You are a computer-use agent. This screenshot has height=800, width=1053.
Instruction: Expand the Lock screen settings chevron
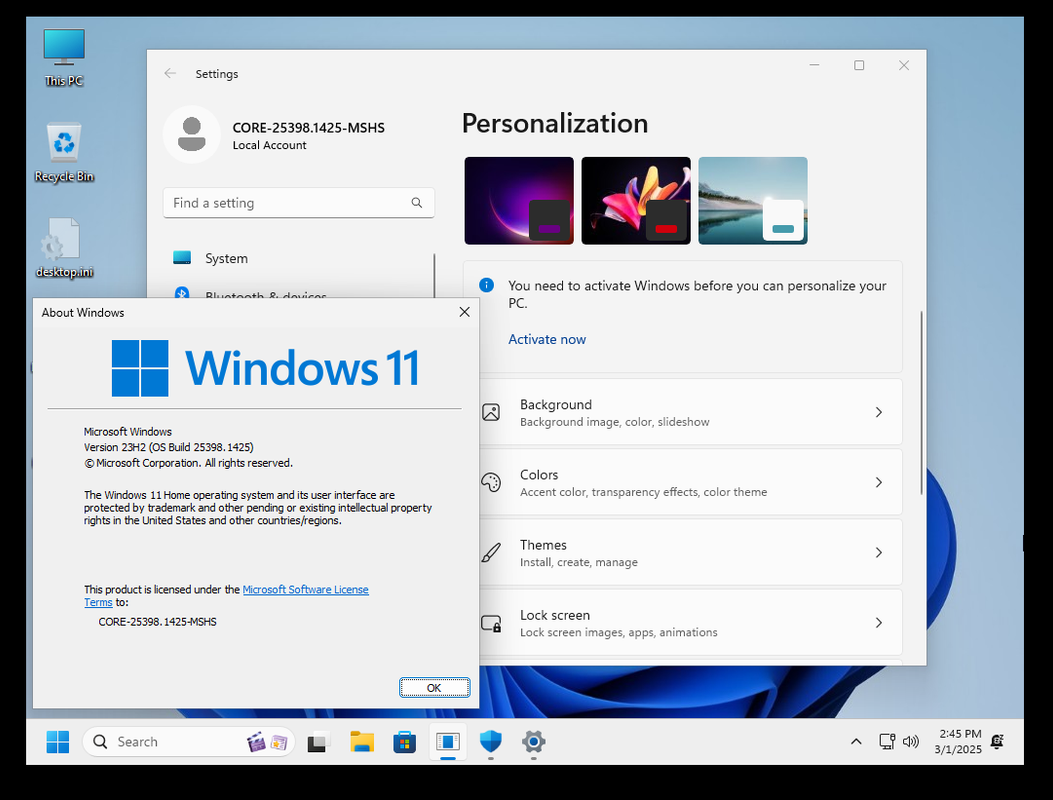878,623
